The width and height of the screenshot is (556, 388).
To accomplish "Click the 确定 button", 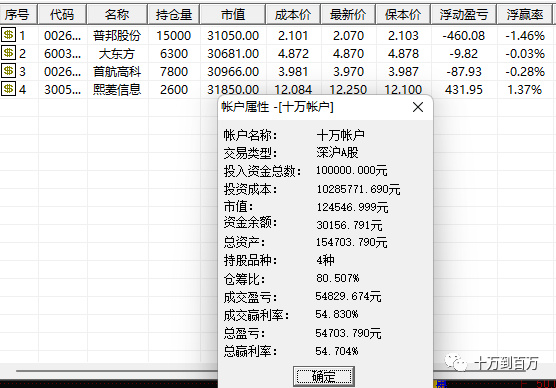I will (324, 376).
